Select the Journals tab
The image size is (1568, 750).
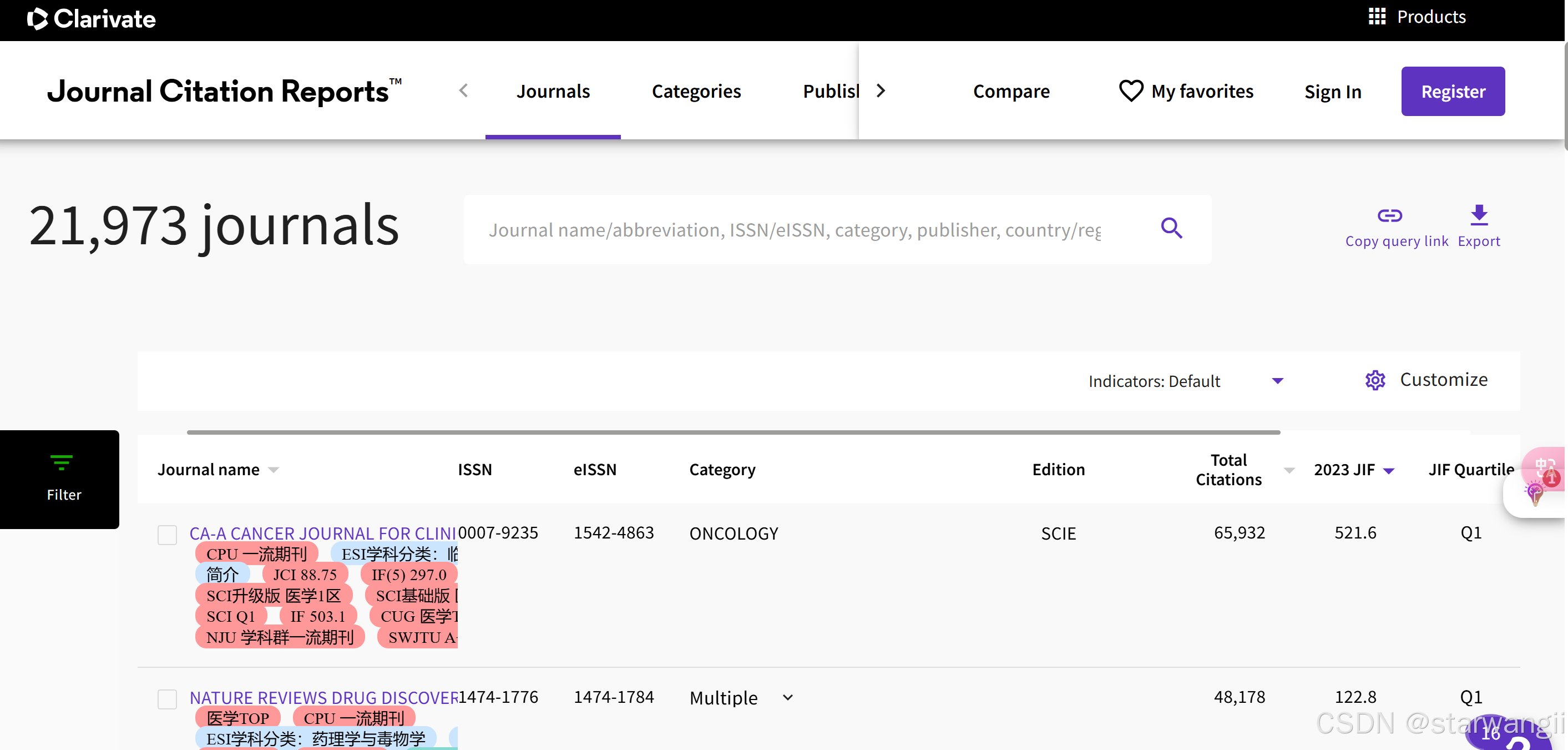(x=553, y=92)
